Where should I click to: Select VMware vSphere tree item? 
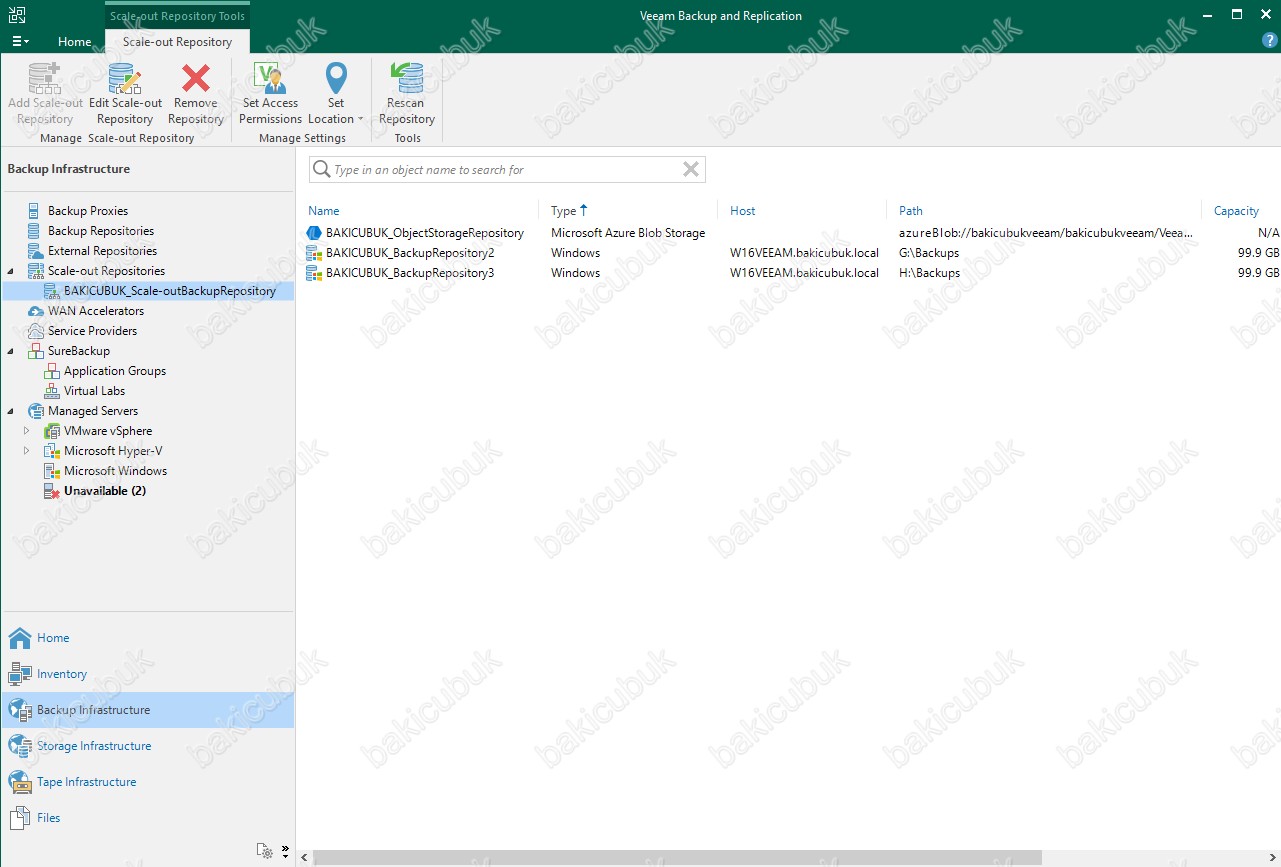point(108,431)
